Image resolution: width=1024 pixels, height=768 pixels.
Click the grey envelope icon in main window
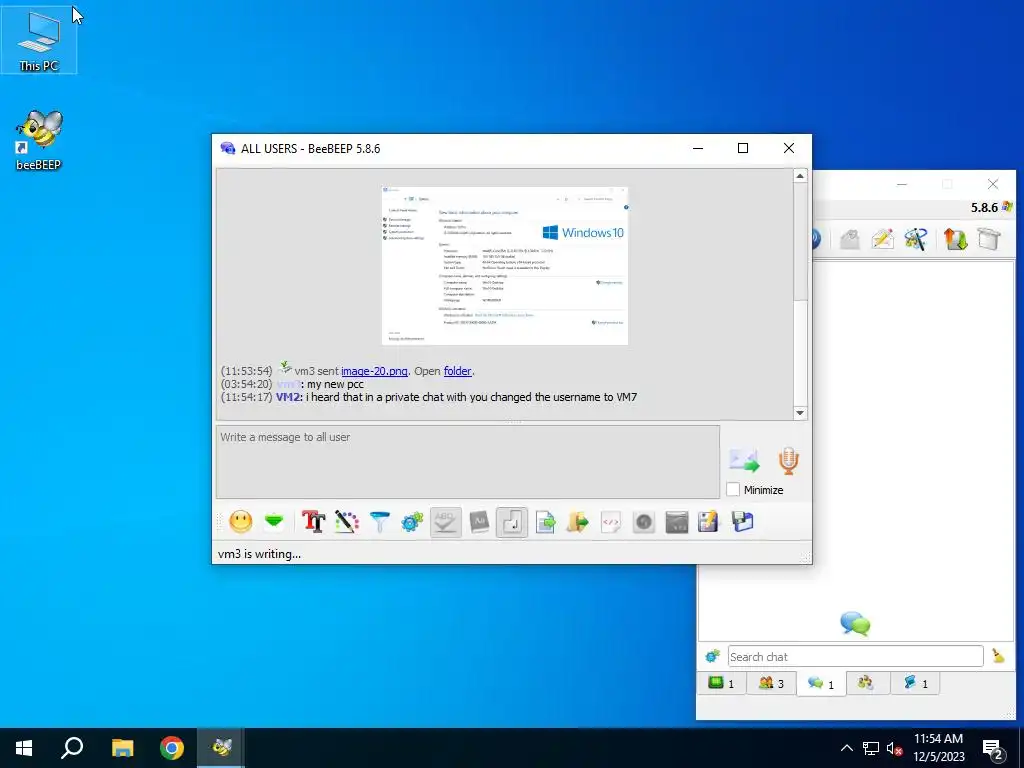(x=850, y=239)
